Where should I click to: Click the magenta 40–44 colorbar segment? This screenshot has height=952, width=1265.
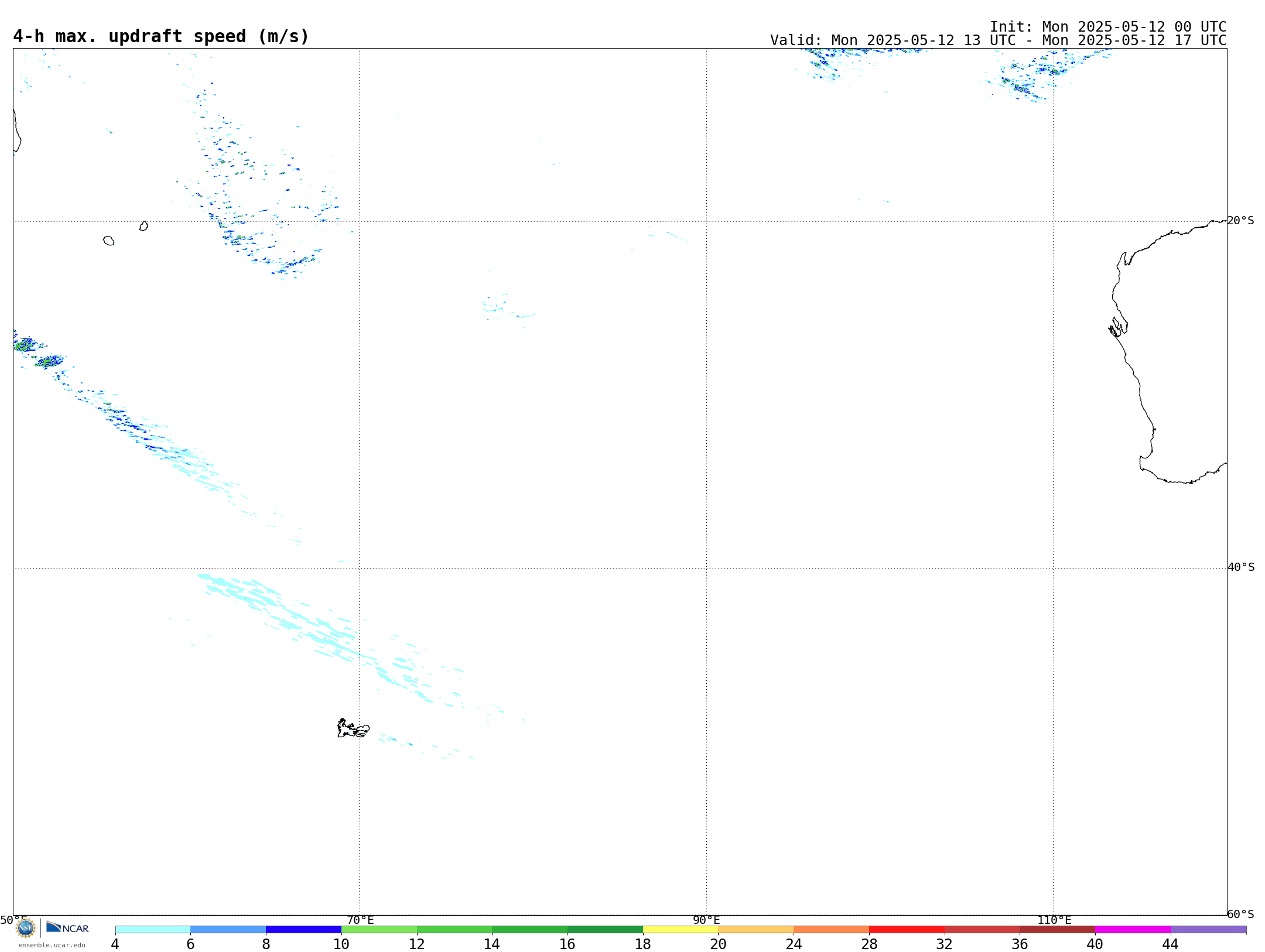tap(1133, 930)
